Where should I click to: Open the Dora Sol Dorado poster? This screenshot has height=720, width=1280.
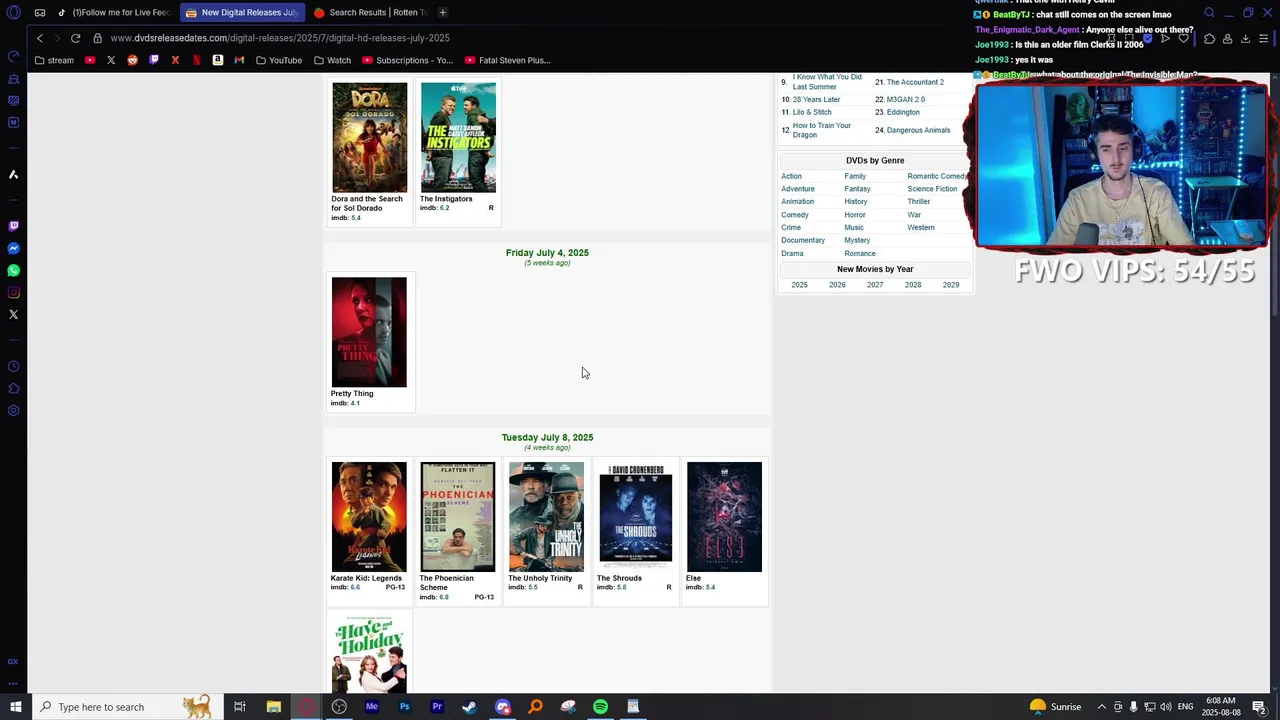(x=369, y=137)
